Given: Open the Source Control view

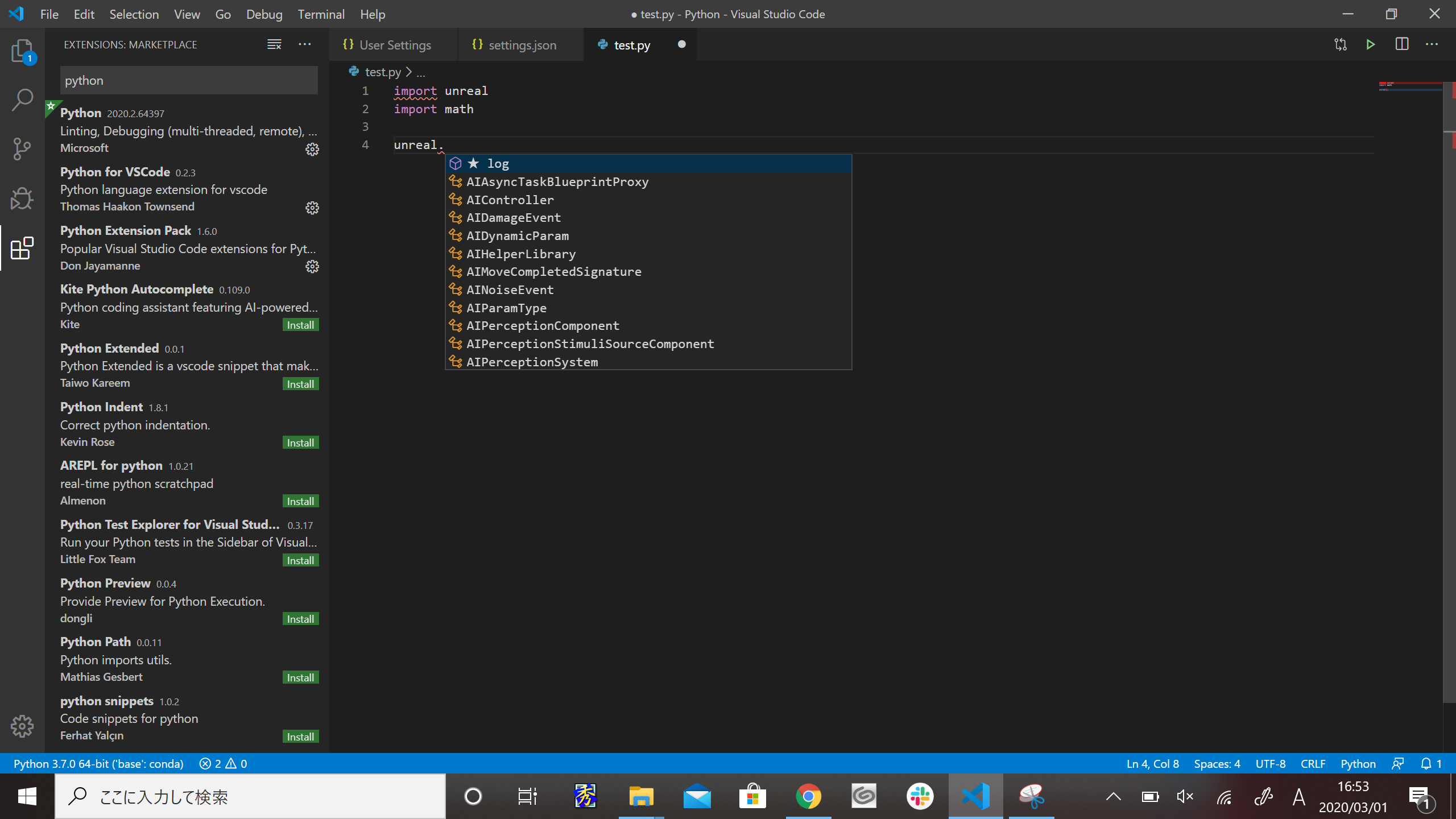Looking at the screenshot, I should point(22,149).
